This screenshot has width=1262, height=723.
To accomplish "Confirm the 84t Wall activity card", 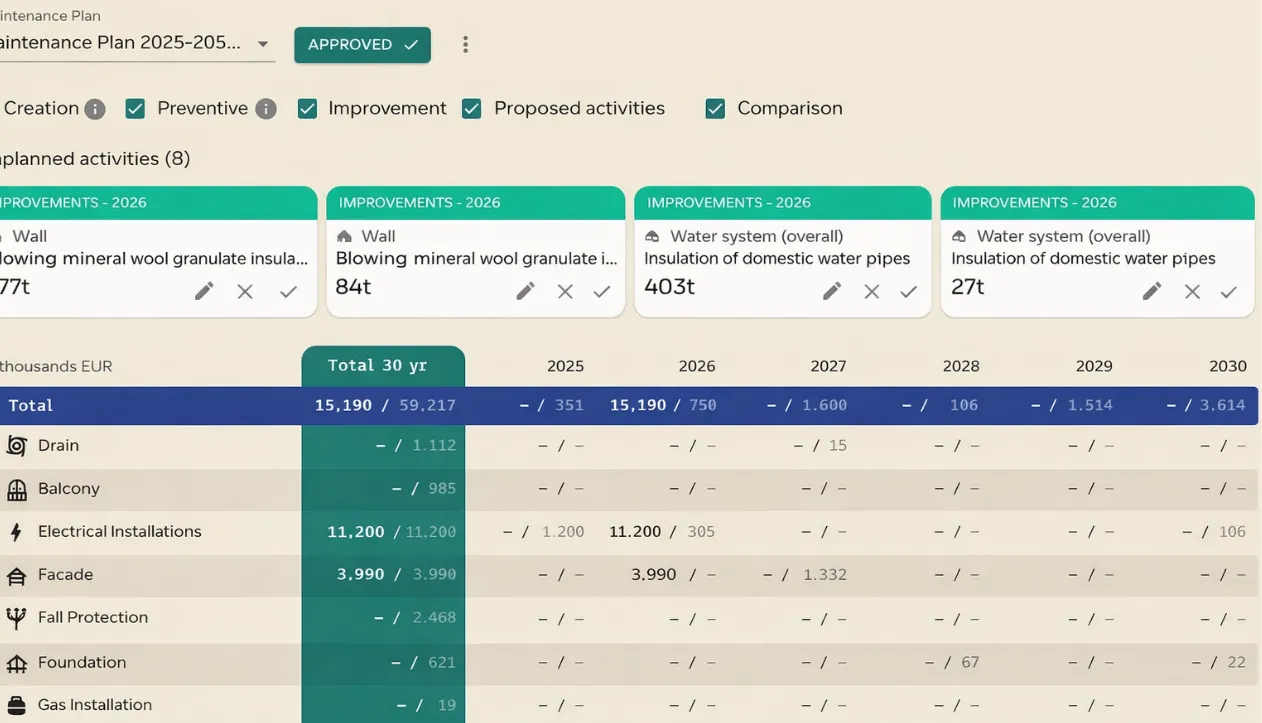I will click(602, 291).
